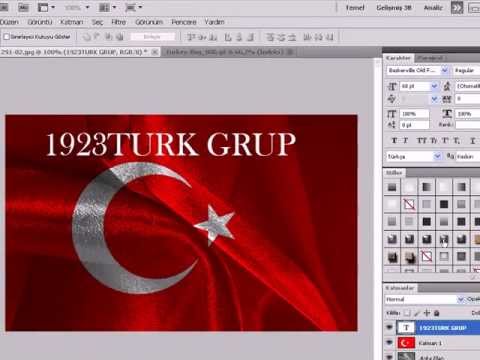This screenshot has width=480, height=360.
Task: Align top edges in options bar
Action: (x=191, y=37)
